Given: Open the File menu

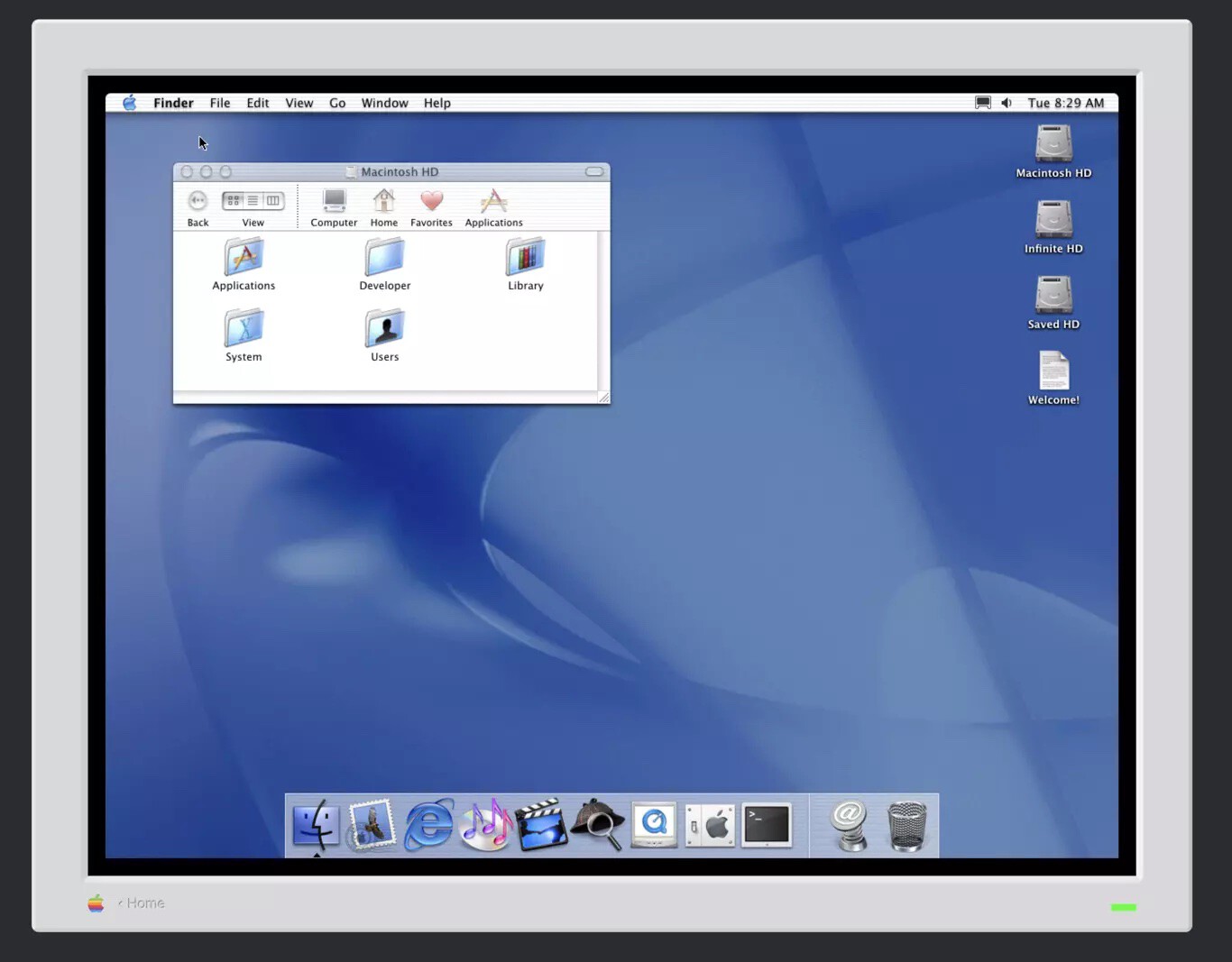Looking at the screenshot, I should (220, 103).
